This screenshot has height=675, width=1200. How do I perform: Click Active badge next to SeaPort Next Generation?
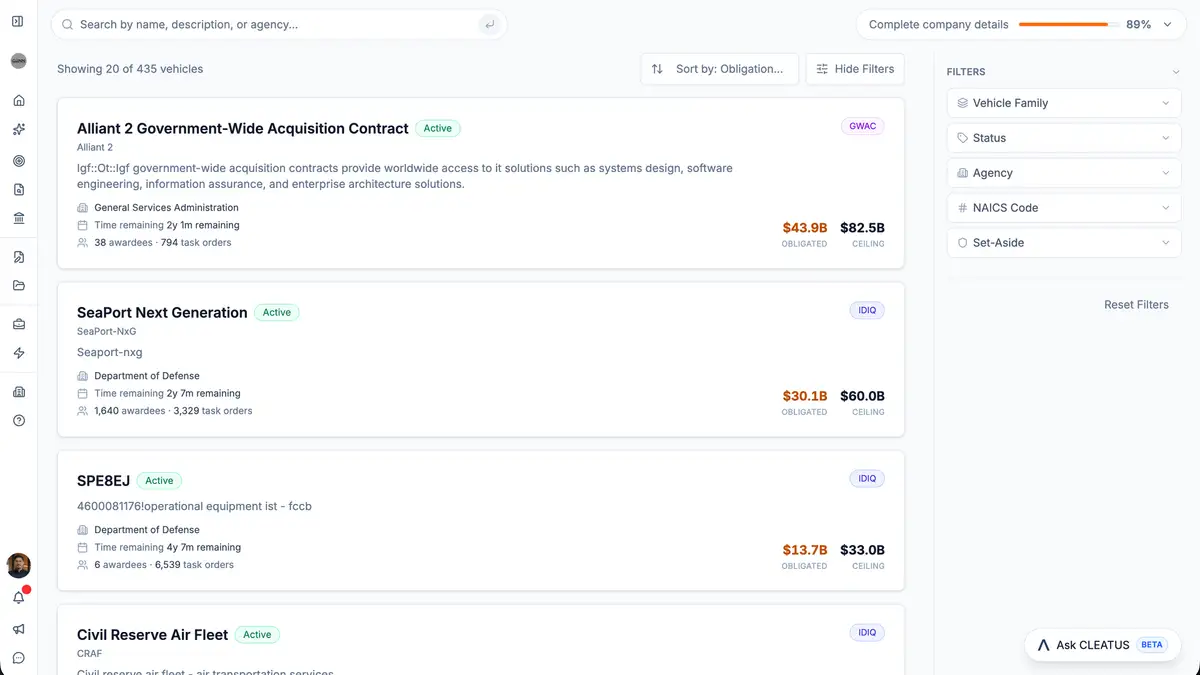point(277,313)
